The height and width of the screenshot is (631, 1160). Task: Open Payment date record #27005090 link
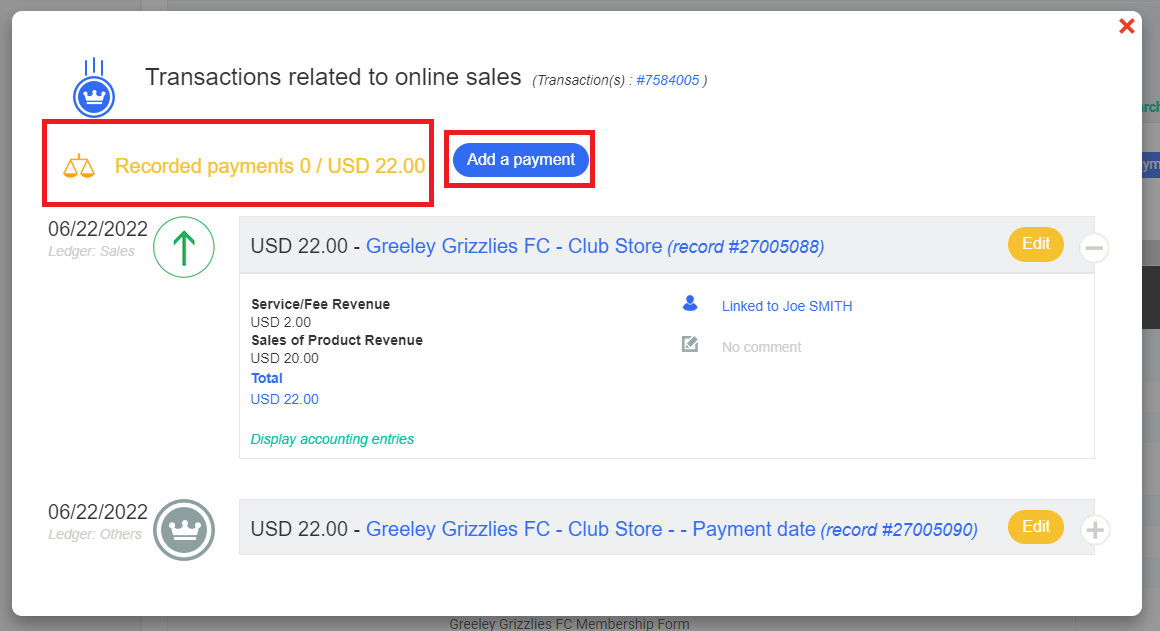(x=671, y=529)
